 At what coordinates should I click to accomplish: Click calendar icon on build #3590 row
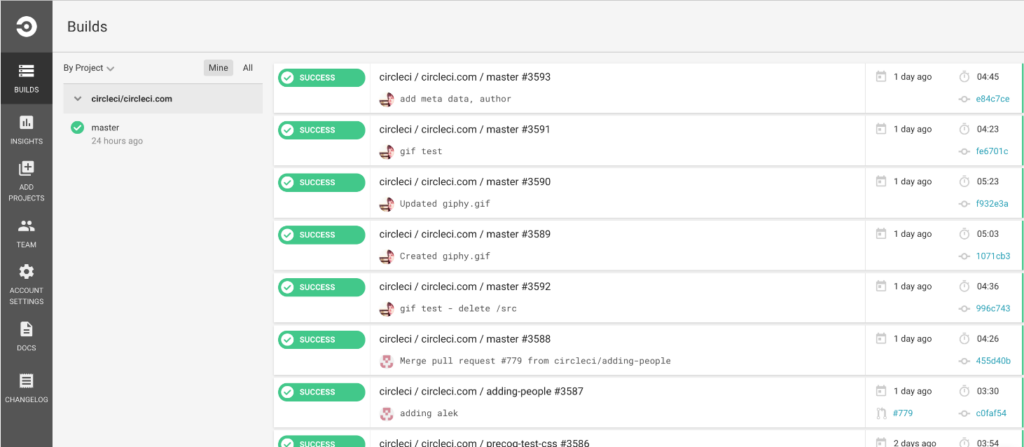click(x=880, y=182)
